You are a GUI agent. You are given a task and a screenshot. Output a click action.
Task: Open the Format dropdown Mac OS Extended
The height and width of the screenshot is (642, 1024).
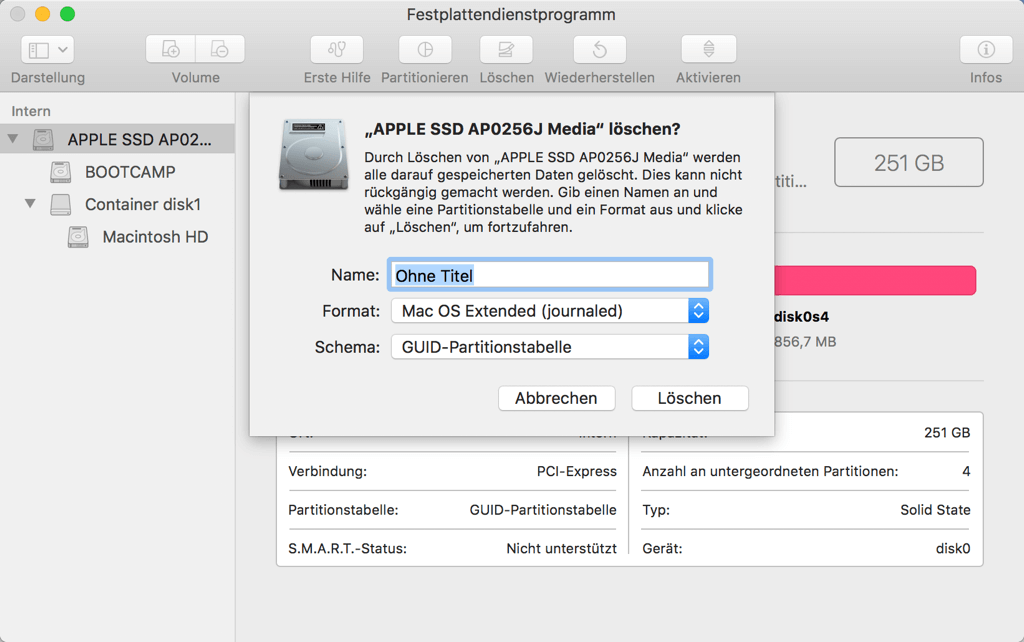tap(549, 311)
